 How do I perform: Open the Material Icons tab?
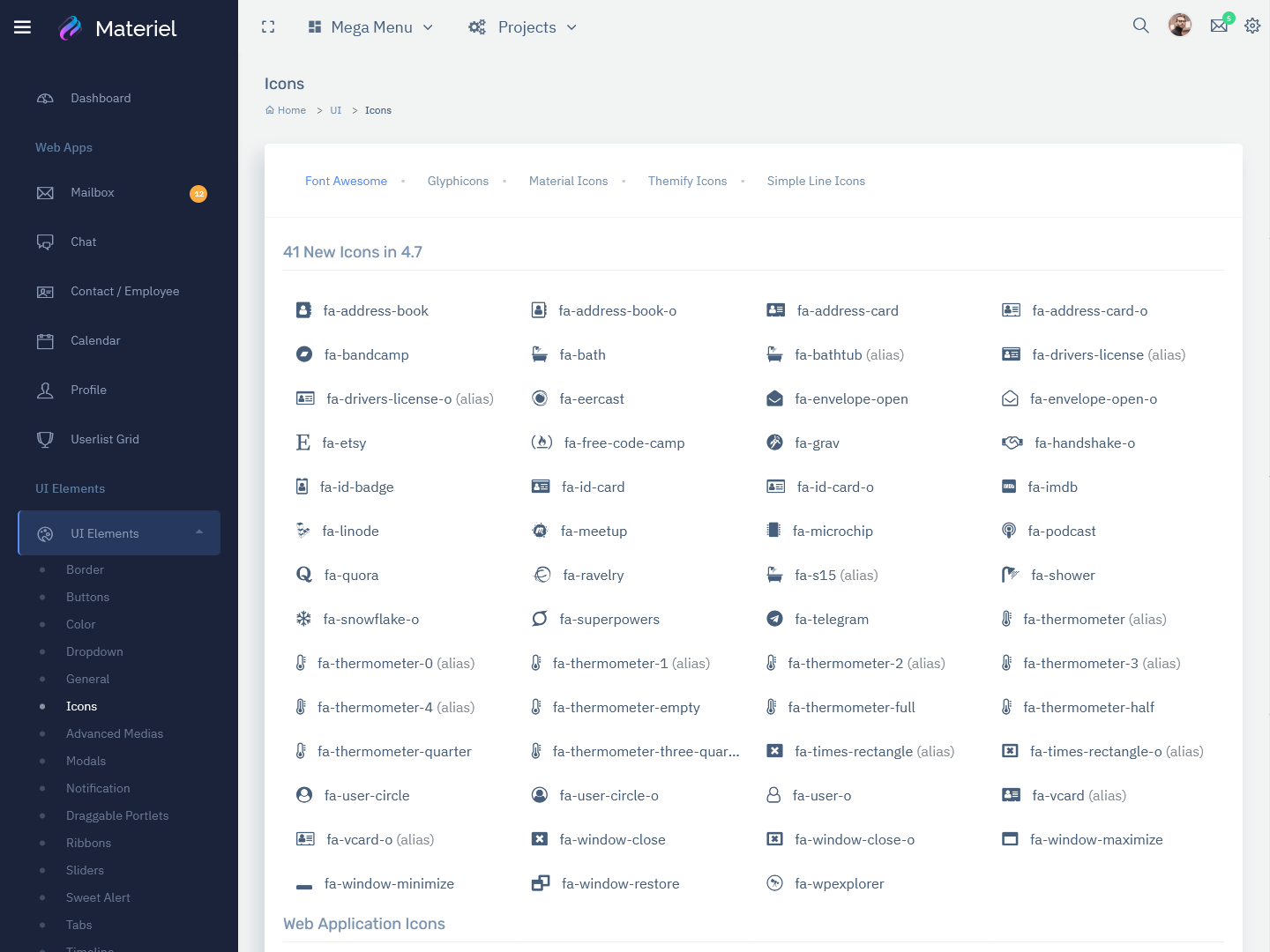(568, 181)
